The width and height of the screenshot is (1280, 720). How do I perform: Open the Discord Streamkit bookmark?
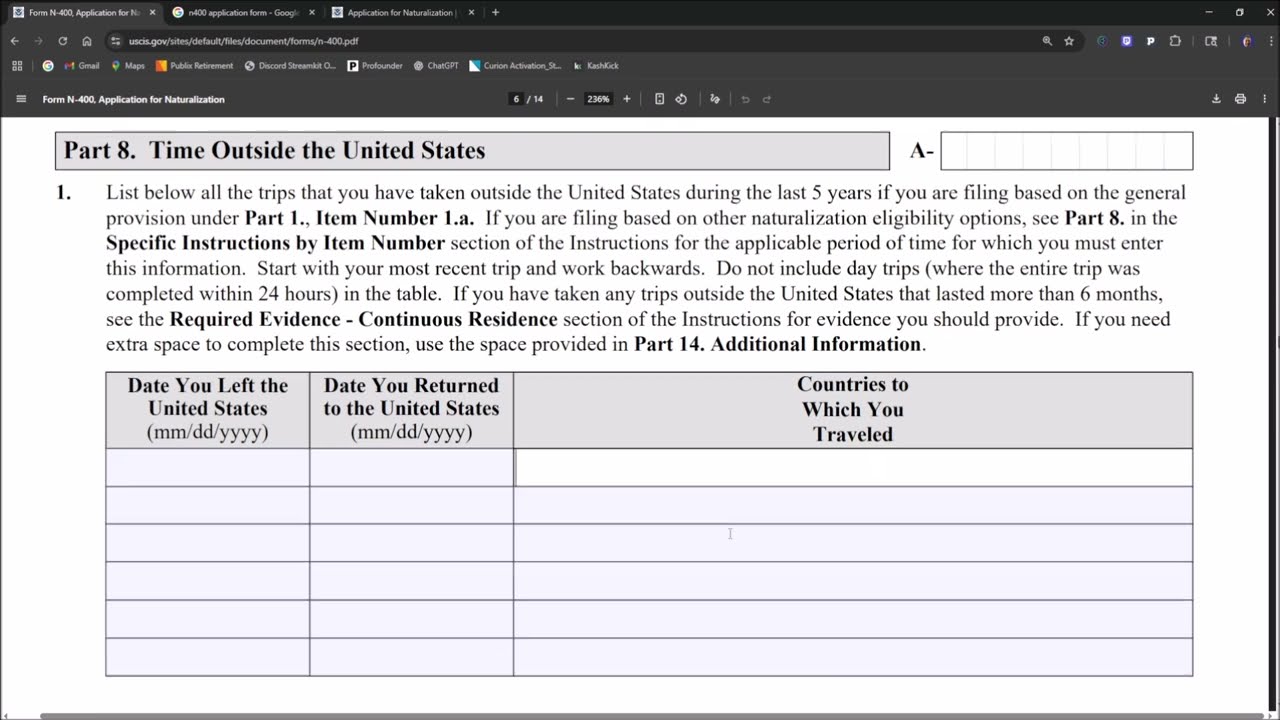click(290, 65)
